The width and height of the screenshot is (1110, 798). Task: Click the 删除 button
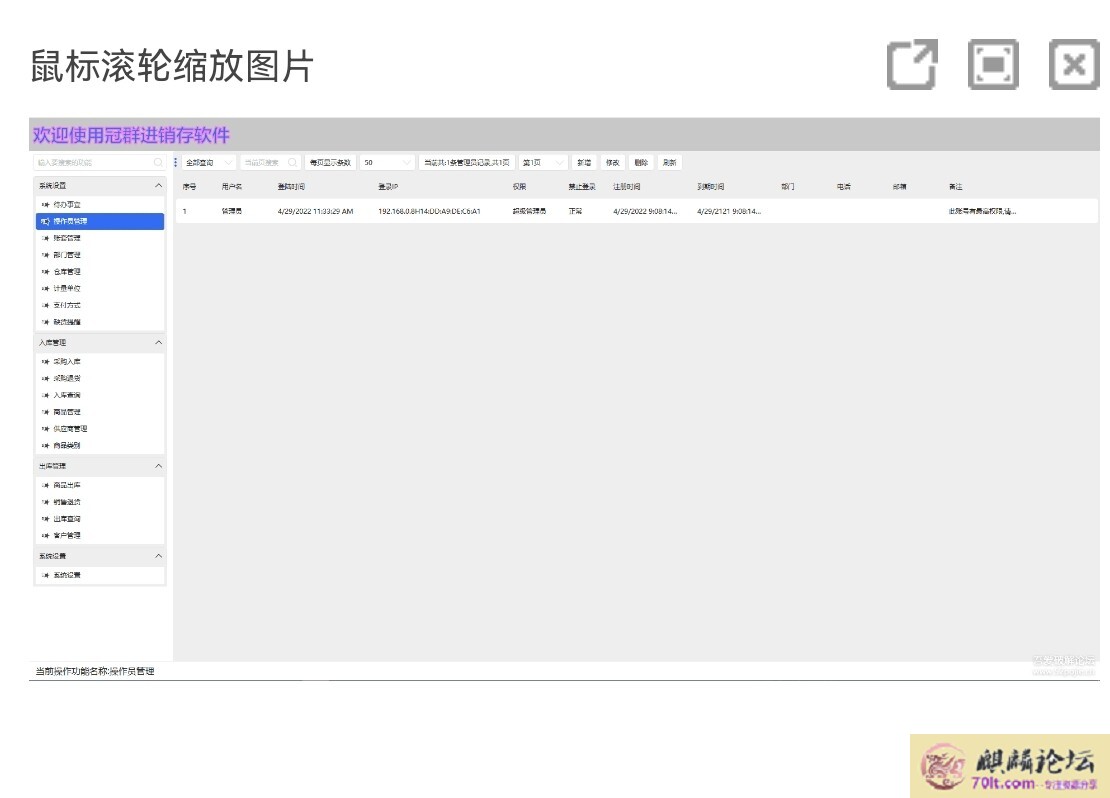pyautogui.click(x=641, y=163)
